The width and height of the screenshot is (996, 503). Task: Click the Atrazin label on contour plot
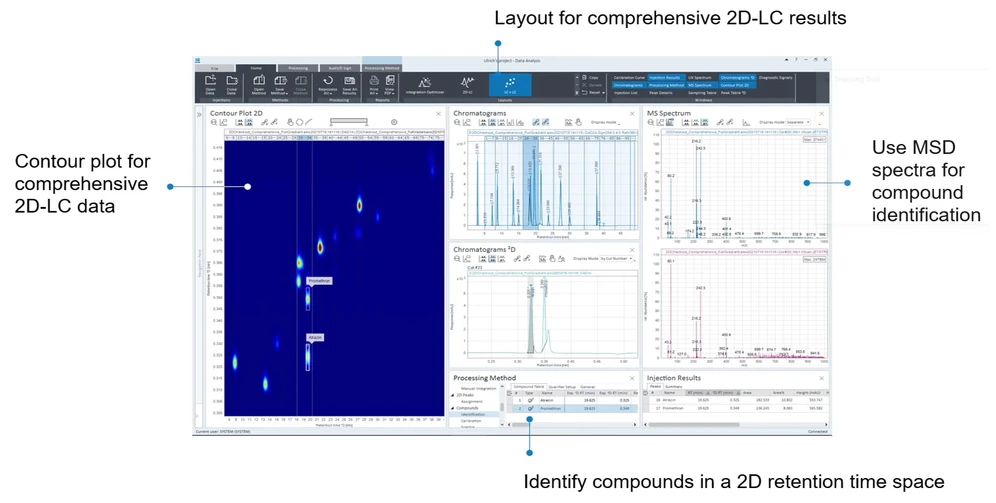316,337
